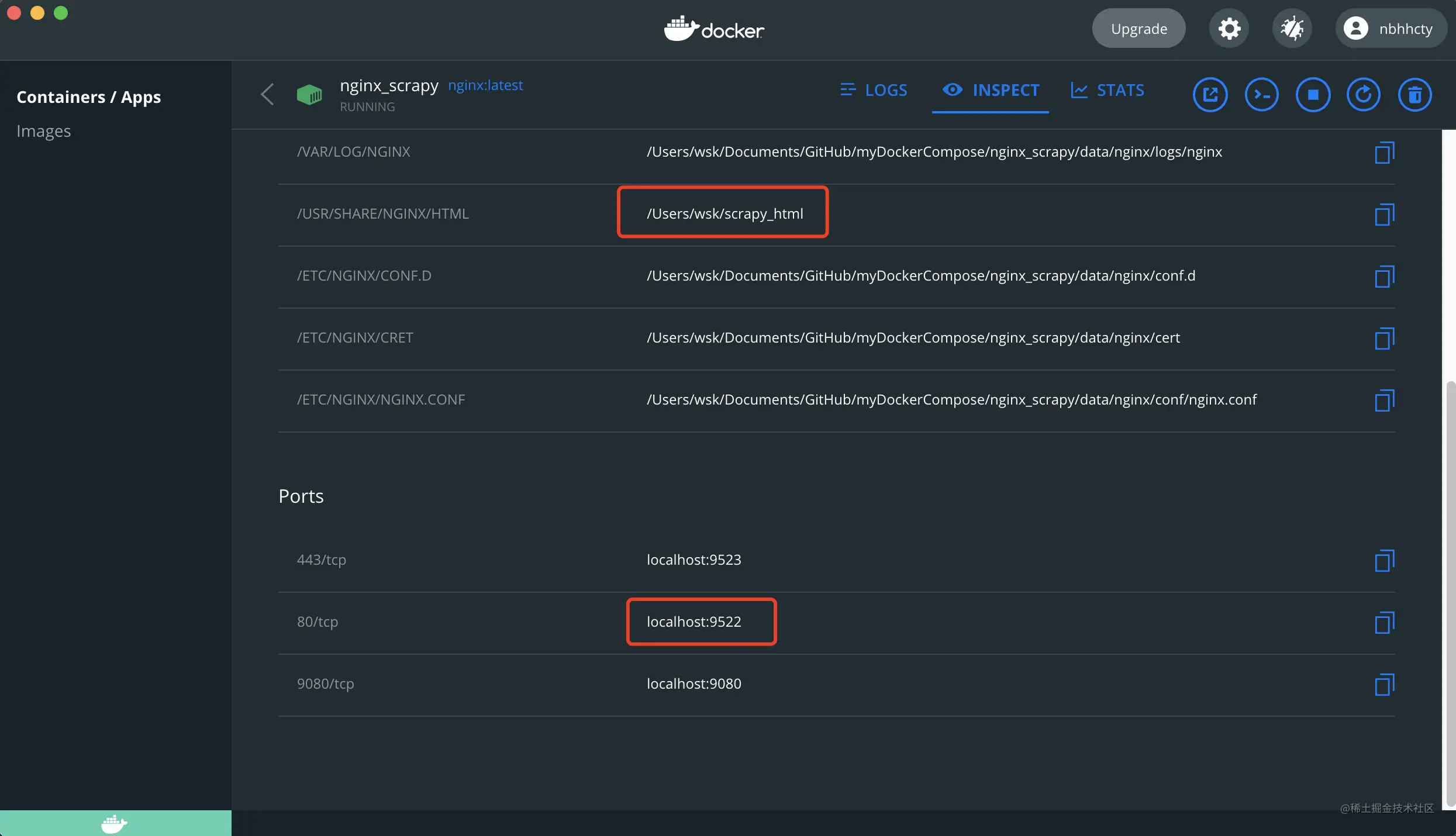Open the nbhhcty account menu

tap(1391, 29)
